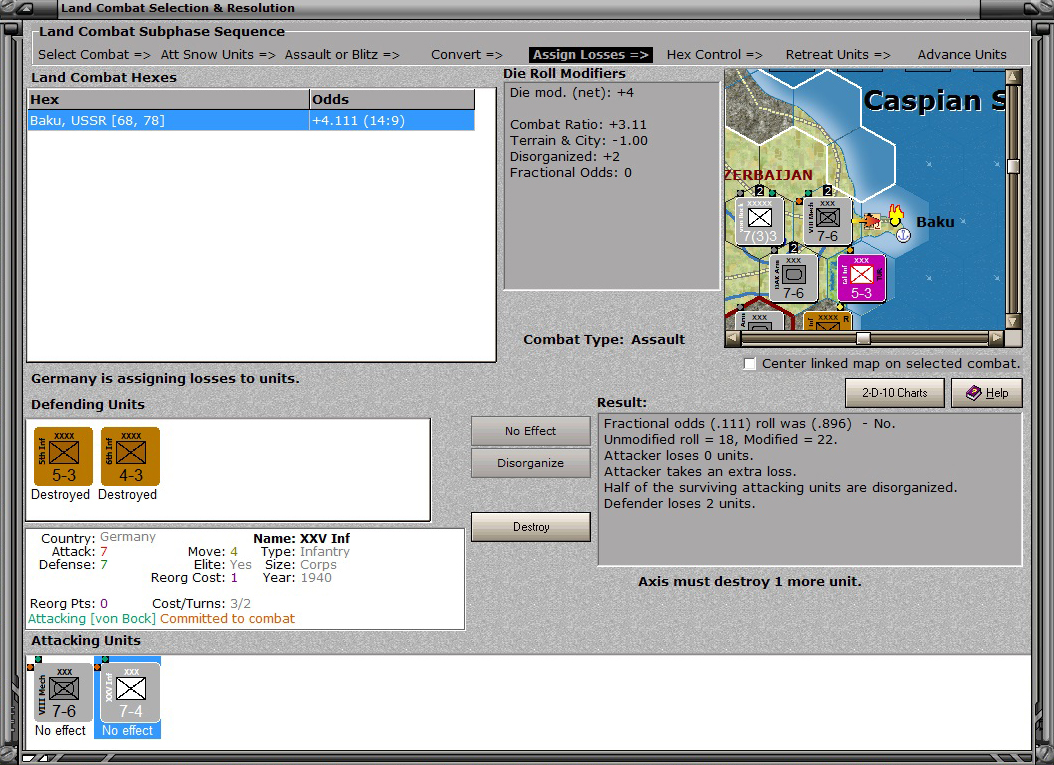The image size is (1054, 765).
Task: Open the Help button
Action: click(x=987, y=393)
